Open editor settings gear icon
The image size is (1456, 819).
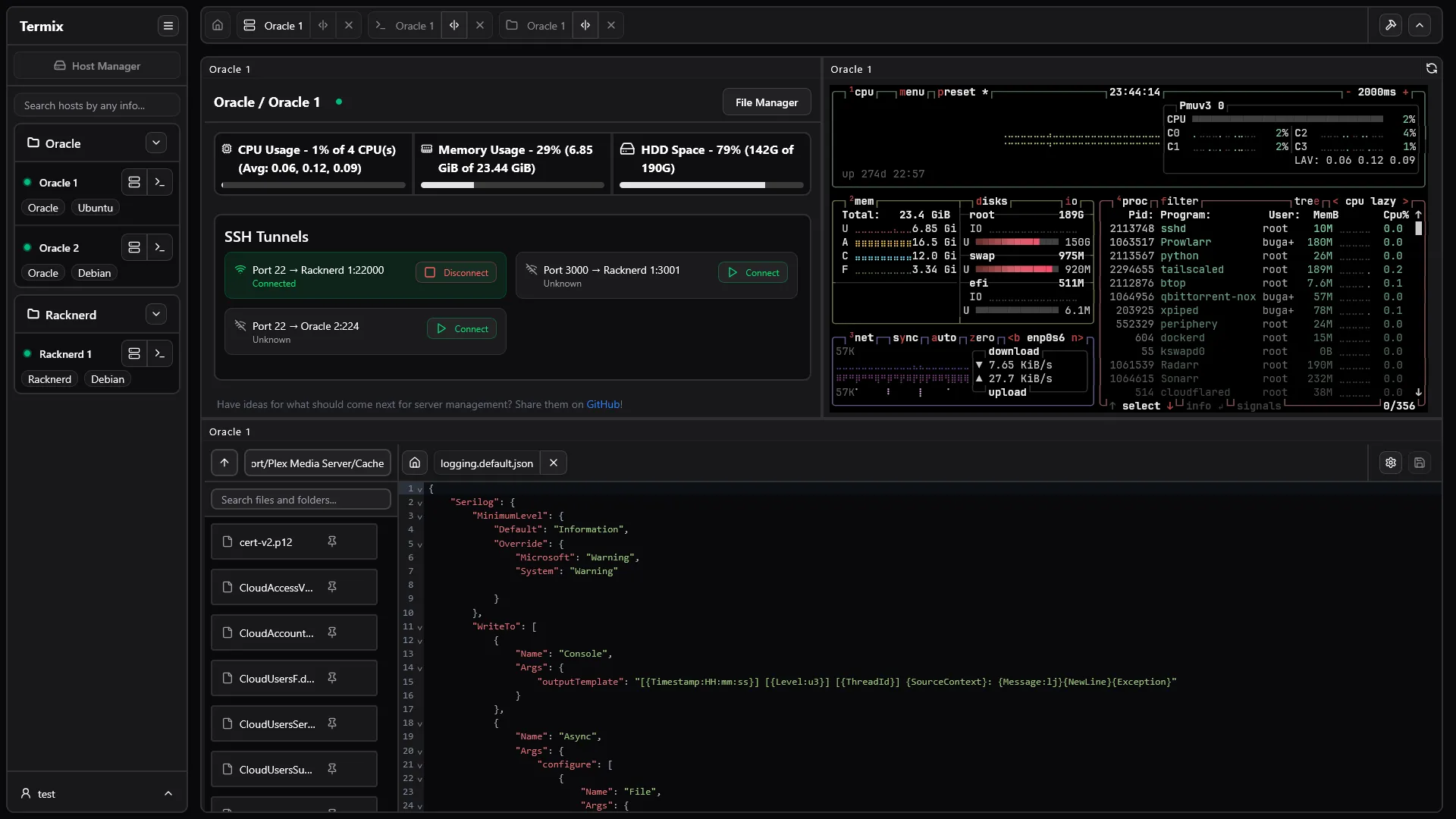1391,463
